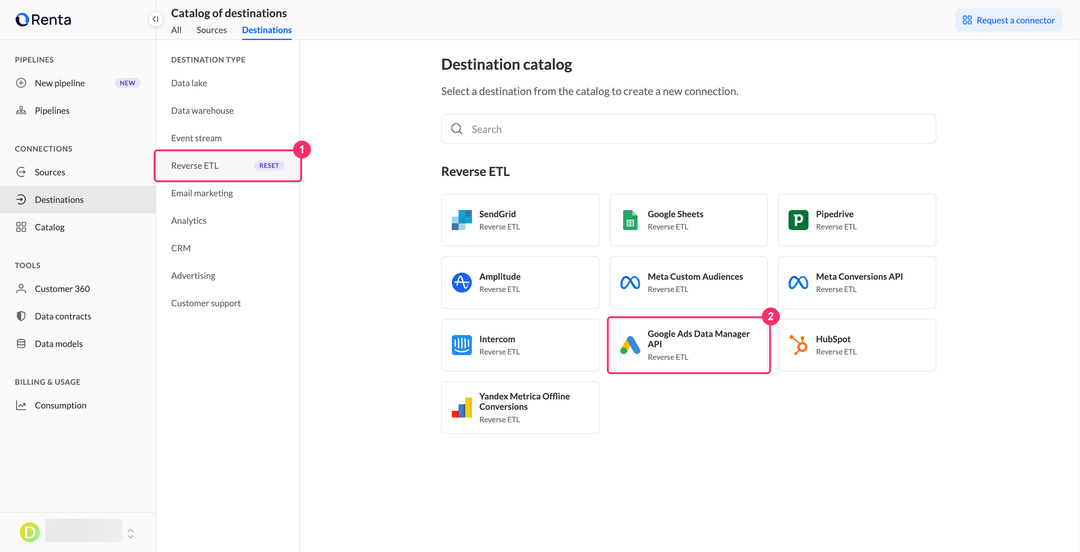Open Consumption under Billing & Usage
The width and height of the screenshot is (1080, 552).
78,406
